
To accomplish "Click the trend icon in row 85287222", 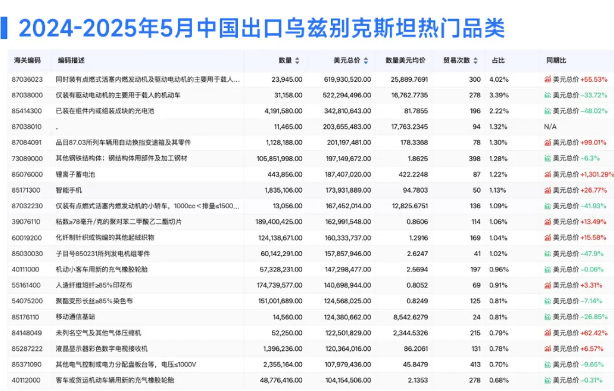I will (x=547, y=349).
